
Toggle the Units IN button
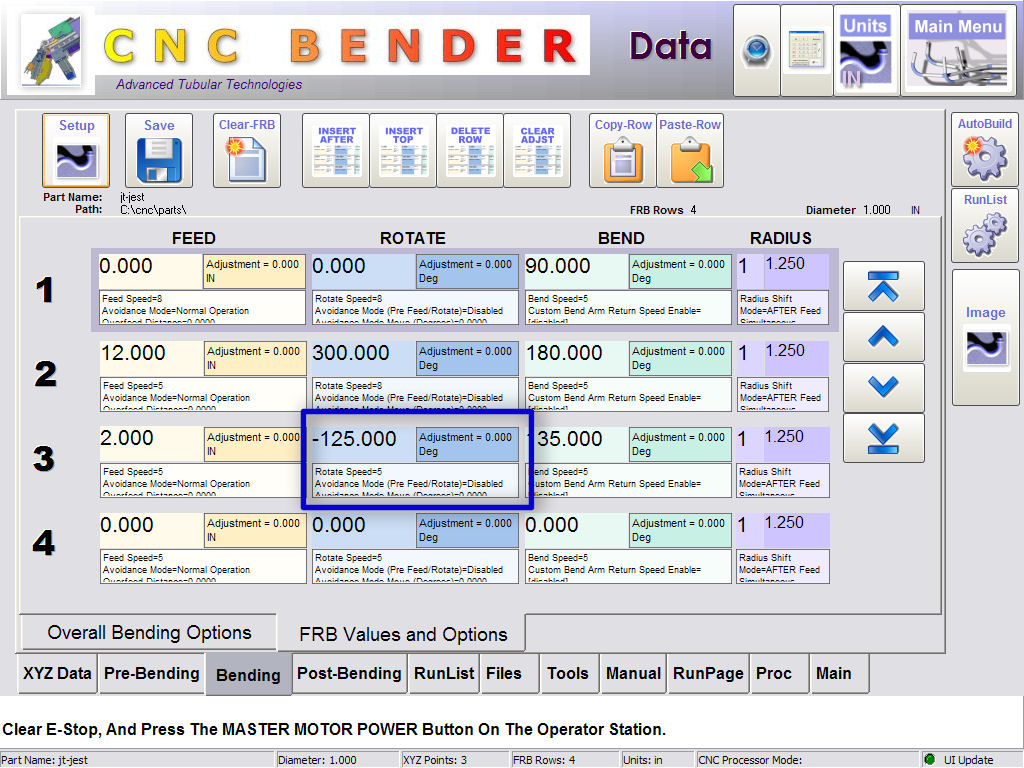pyautogui.click(x=865, y=50)
